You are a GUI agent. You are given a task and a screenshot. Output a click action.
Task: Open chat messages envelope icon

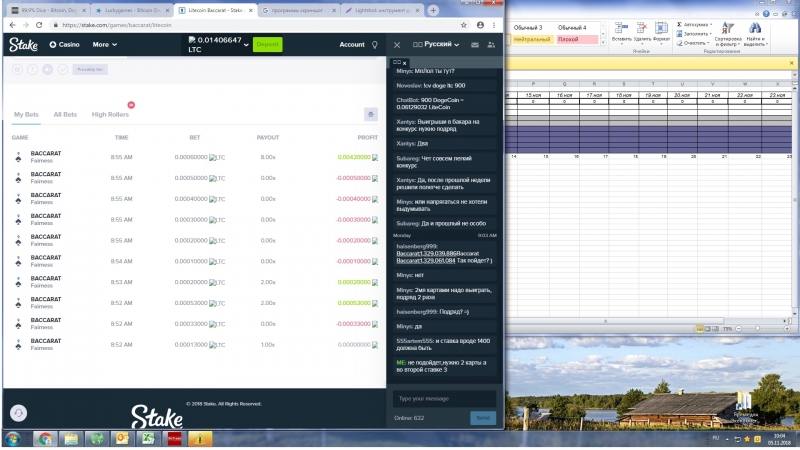point(474,45)
